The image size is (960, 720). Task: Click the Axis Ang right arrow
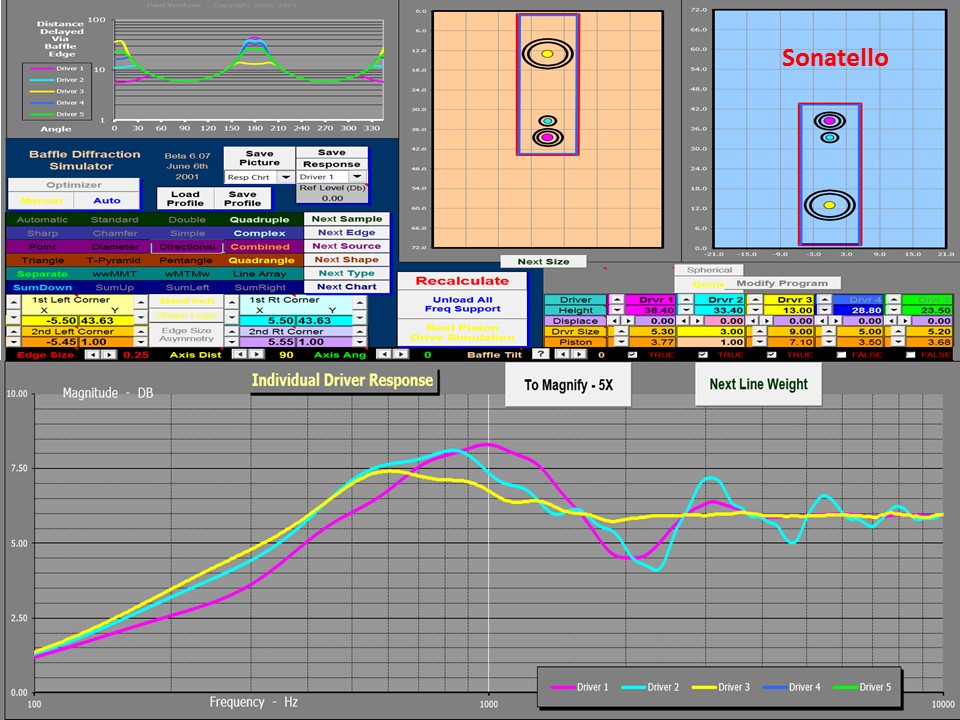pos(400,354)
